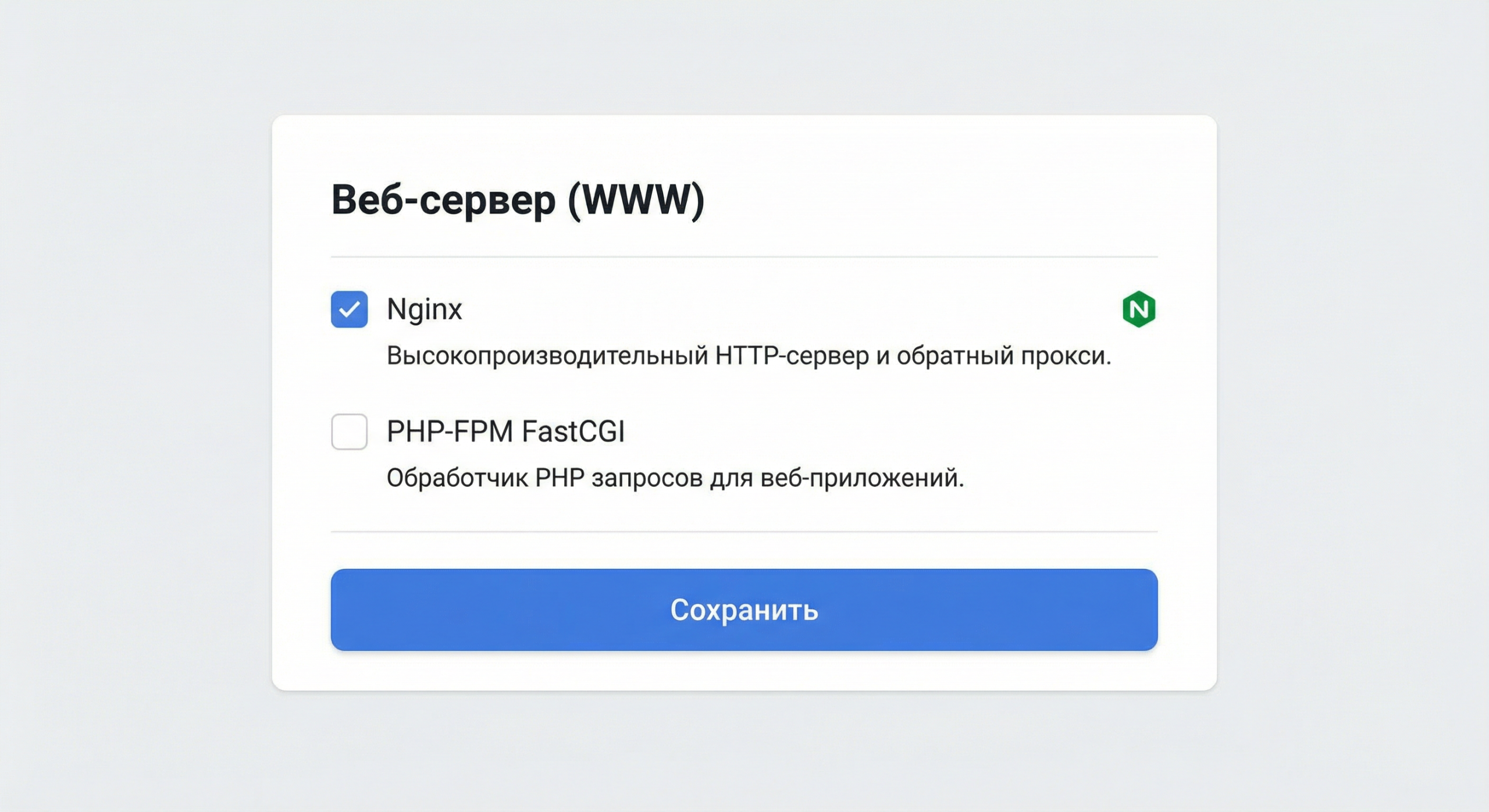Save the web server settings

tap(743, 611)
